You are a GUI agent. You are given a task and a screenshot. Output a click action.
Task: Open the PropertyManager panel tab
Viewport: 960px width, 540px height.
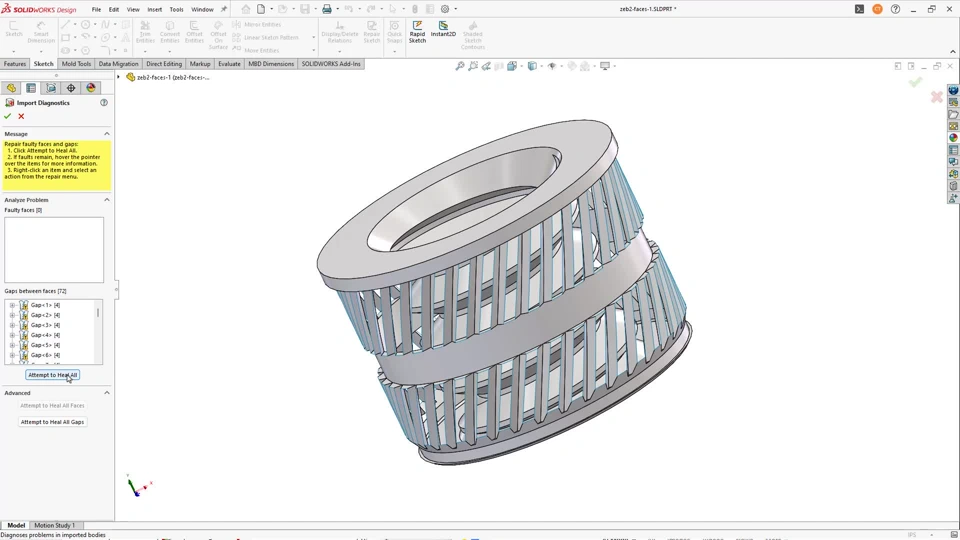pos(31,88)
